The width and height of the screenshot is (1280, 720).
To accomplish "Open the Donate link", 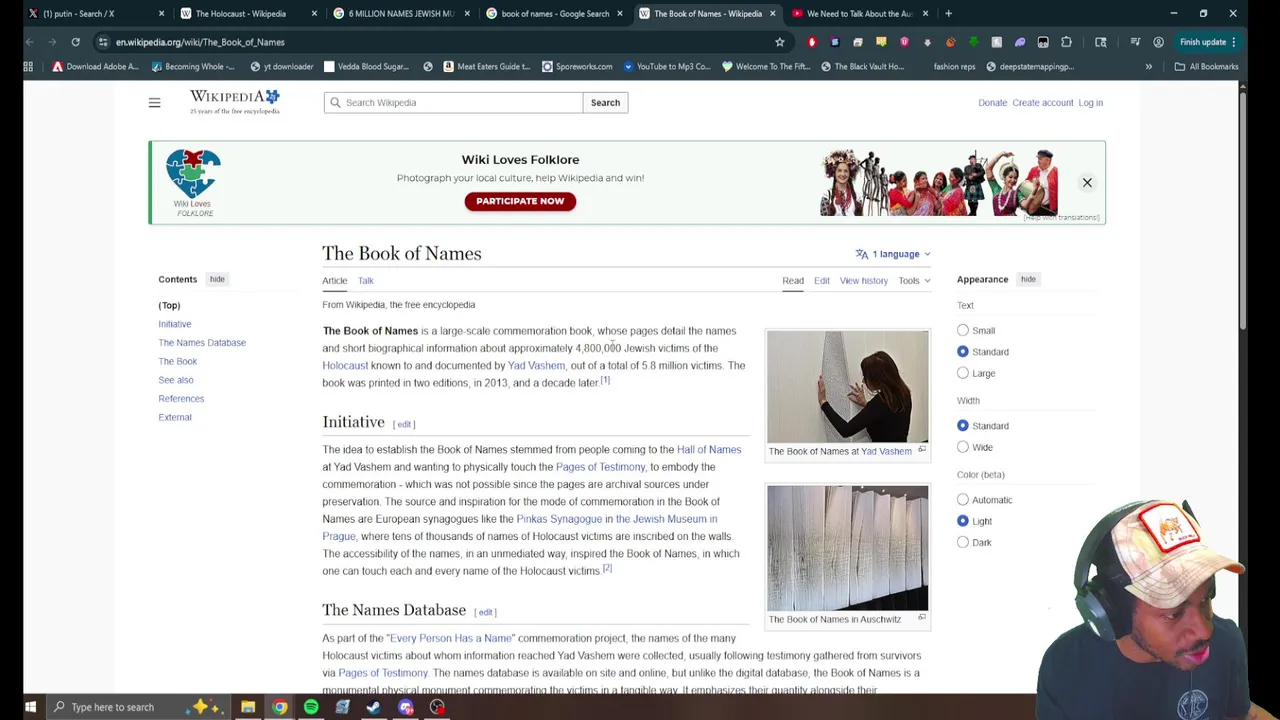I will point(992,102).
